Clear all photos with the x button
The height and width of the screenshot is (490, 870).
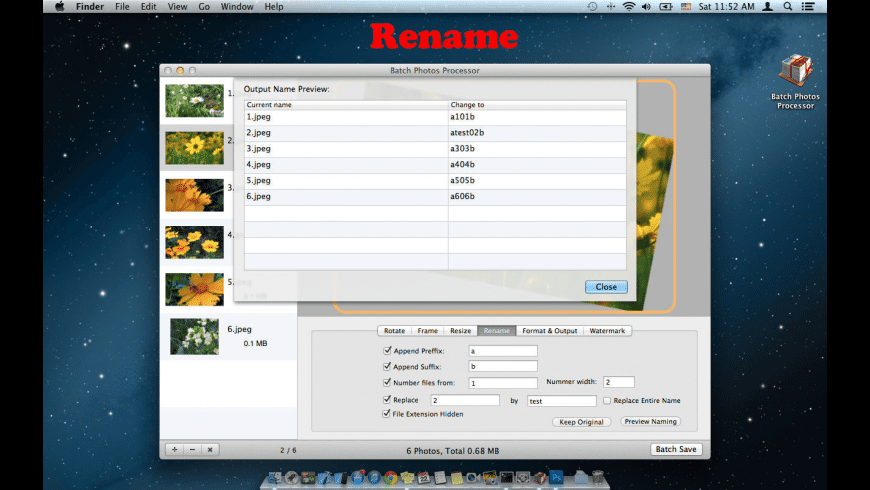pos(210,449)
